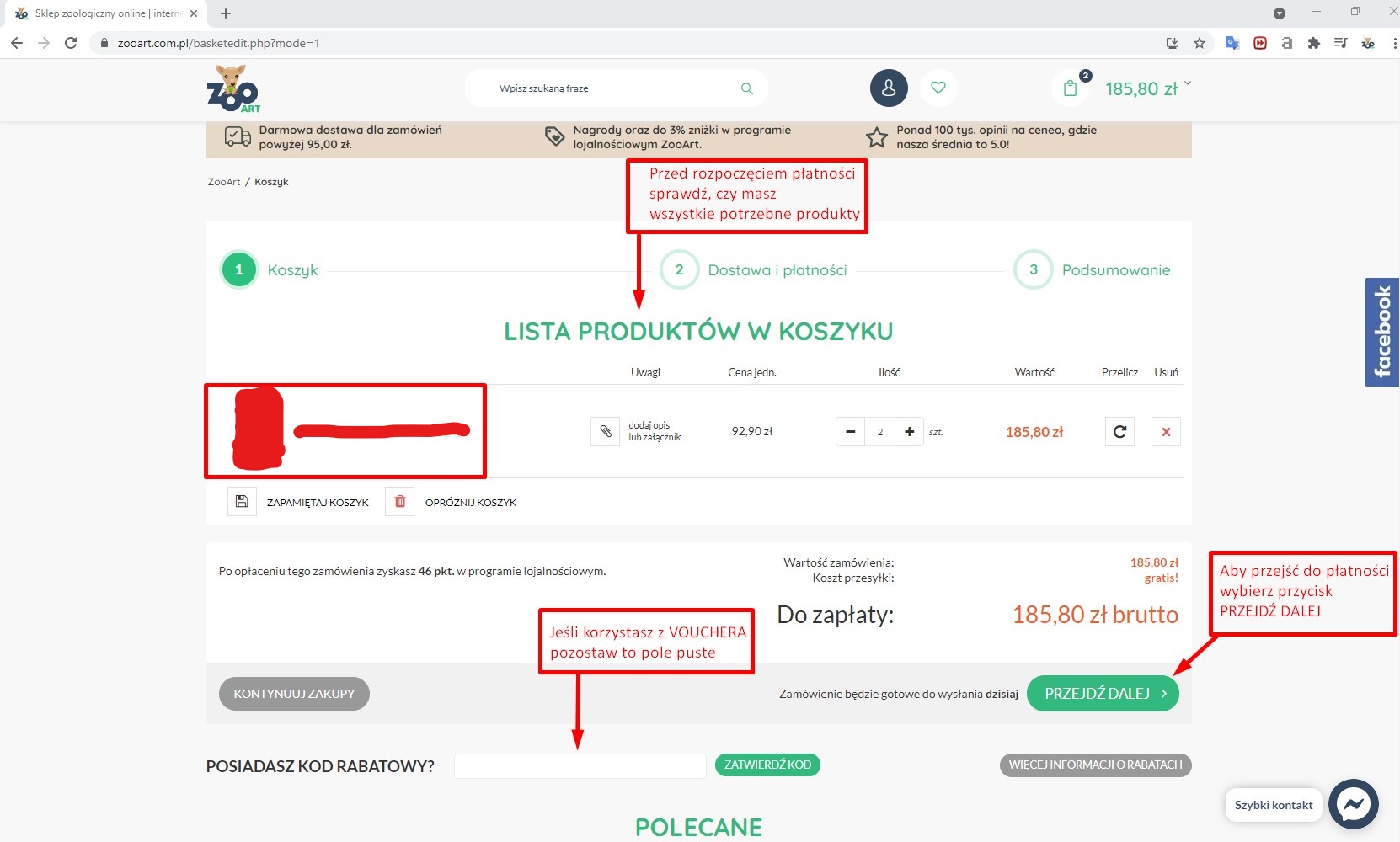Click the floppy disk save cart icon

(242, 502)
